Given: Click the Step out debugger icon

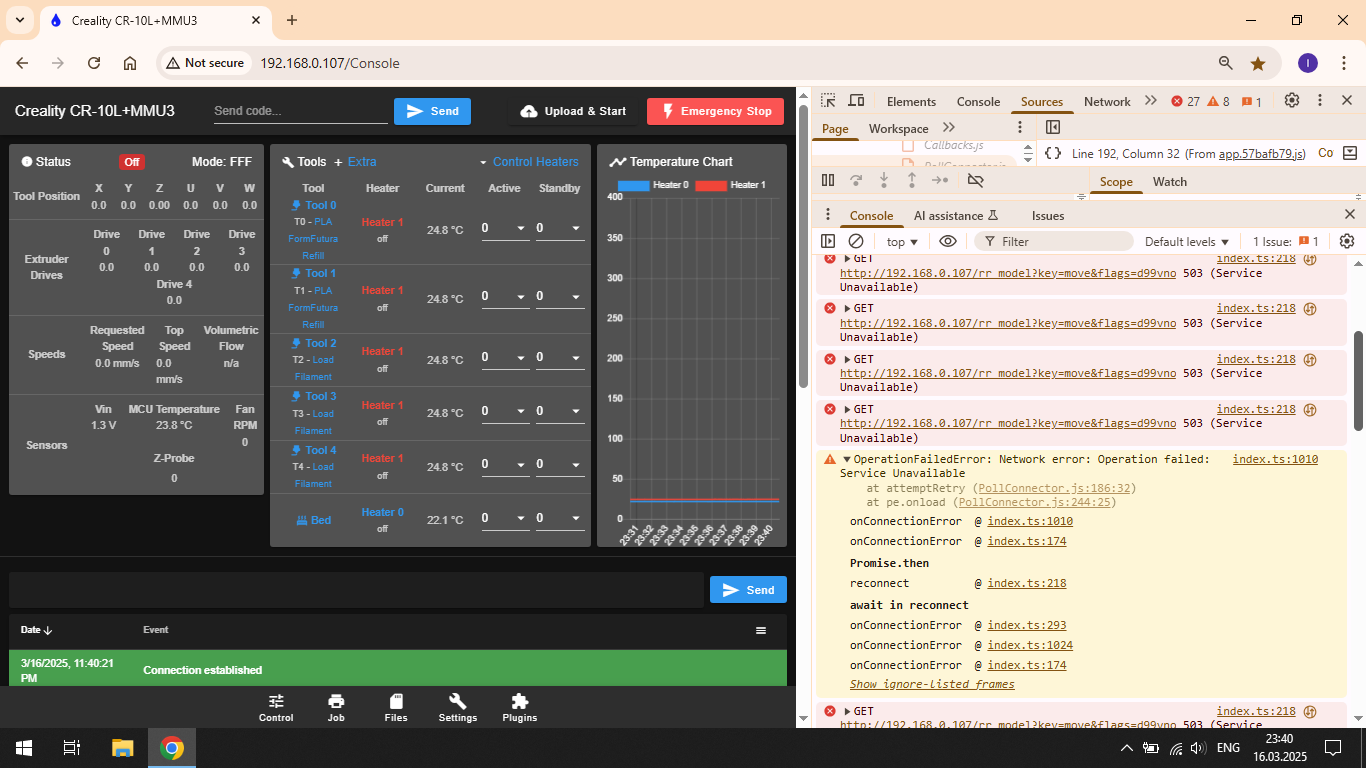Looking at the screenshot, I should [x=912, y=180].
